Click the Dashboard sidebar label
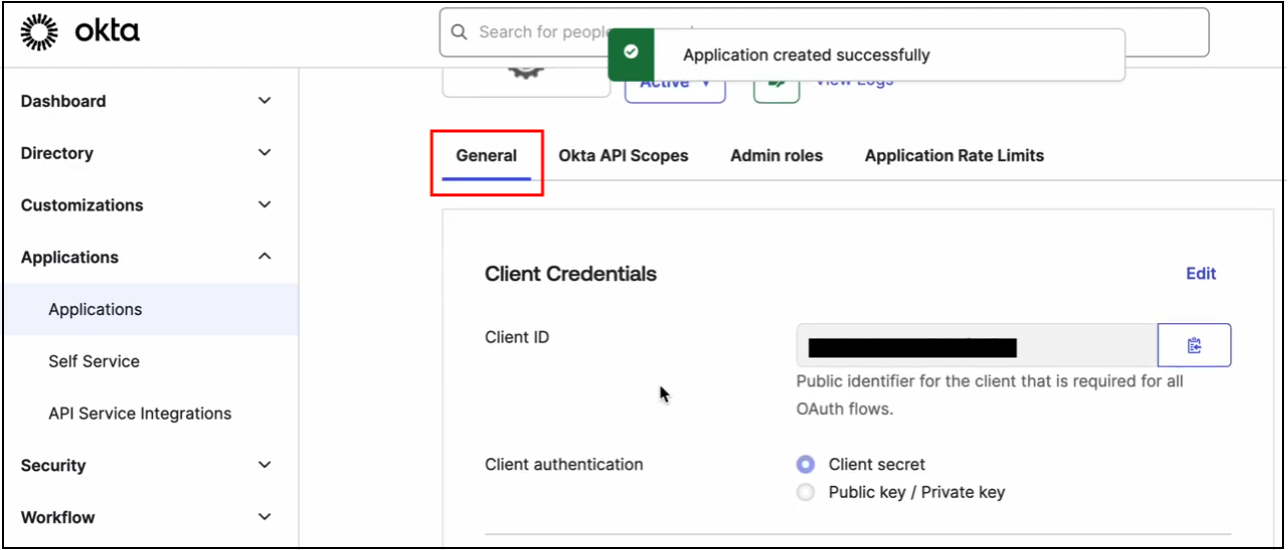1288x550 pixels. click(63, 101)
